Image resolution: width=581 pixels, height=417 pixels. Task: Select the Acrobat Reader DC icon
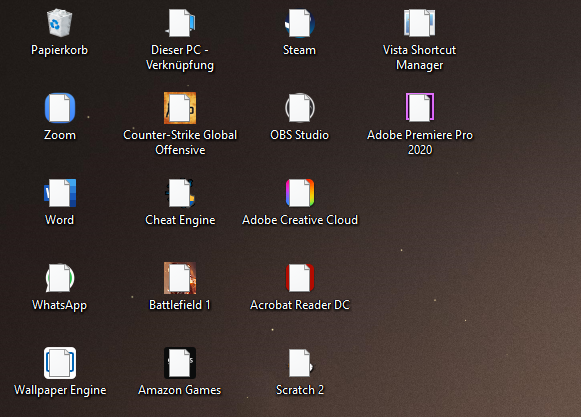pyautogui.click(x=300, y=278)
